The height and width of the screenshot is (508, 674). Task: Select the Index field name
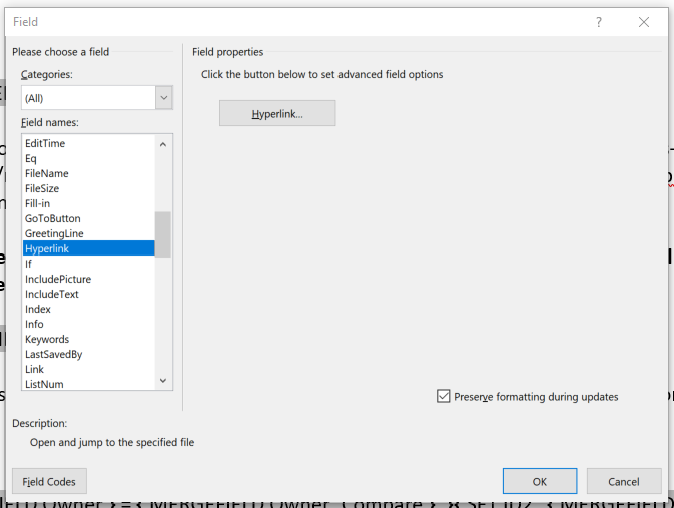click(38, 309)
